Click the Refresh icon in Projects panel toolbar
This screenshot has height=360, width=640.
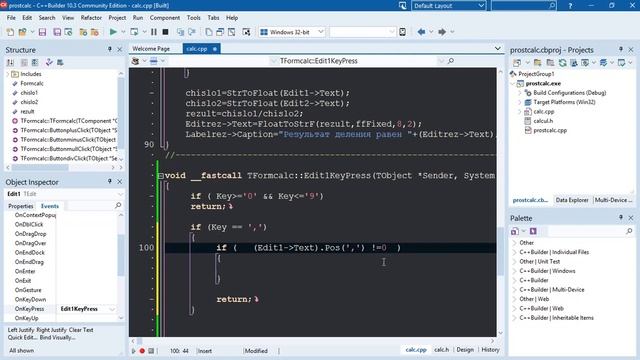(x=562, y=62)
